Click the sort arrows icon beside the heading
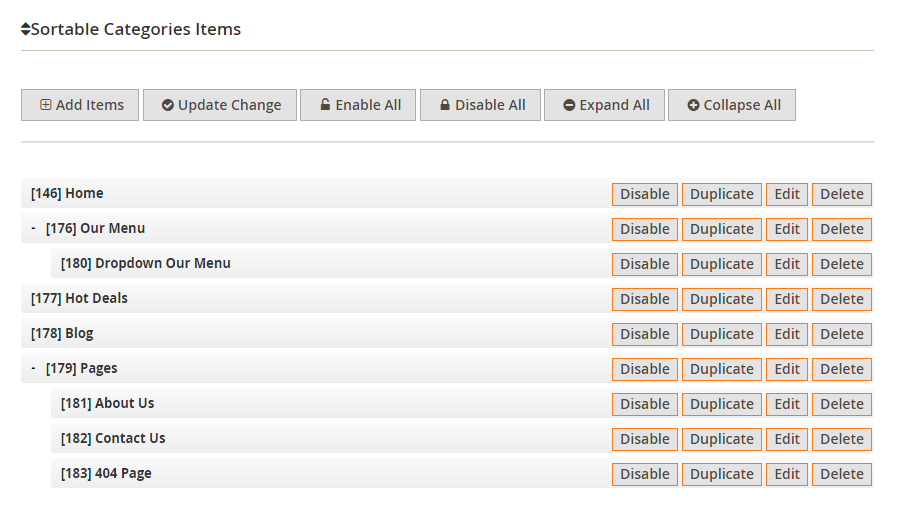The width and height of the screenshot is (897, 507). (x=26, y=30)
